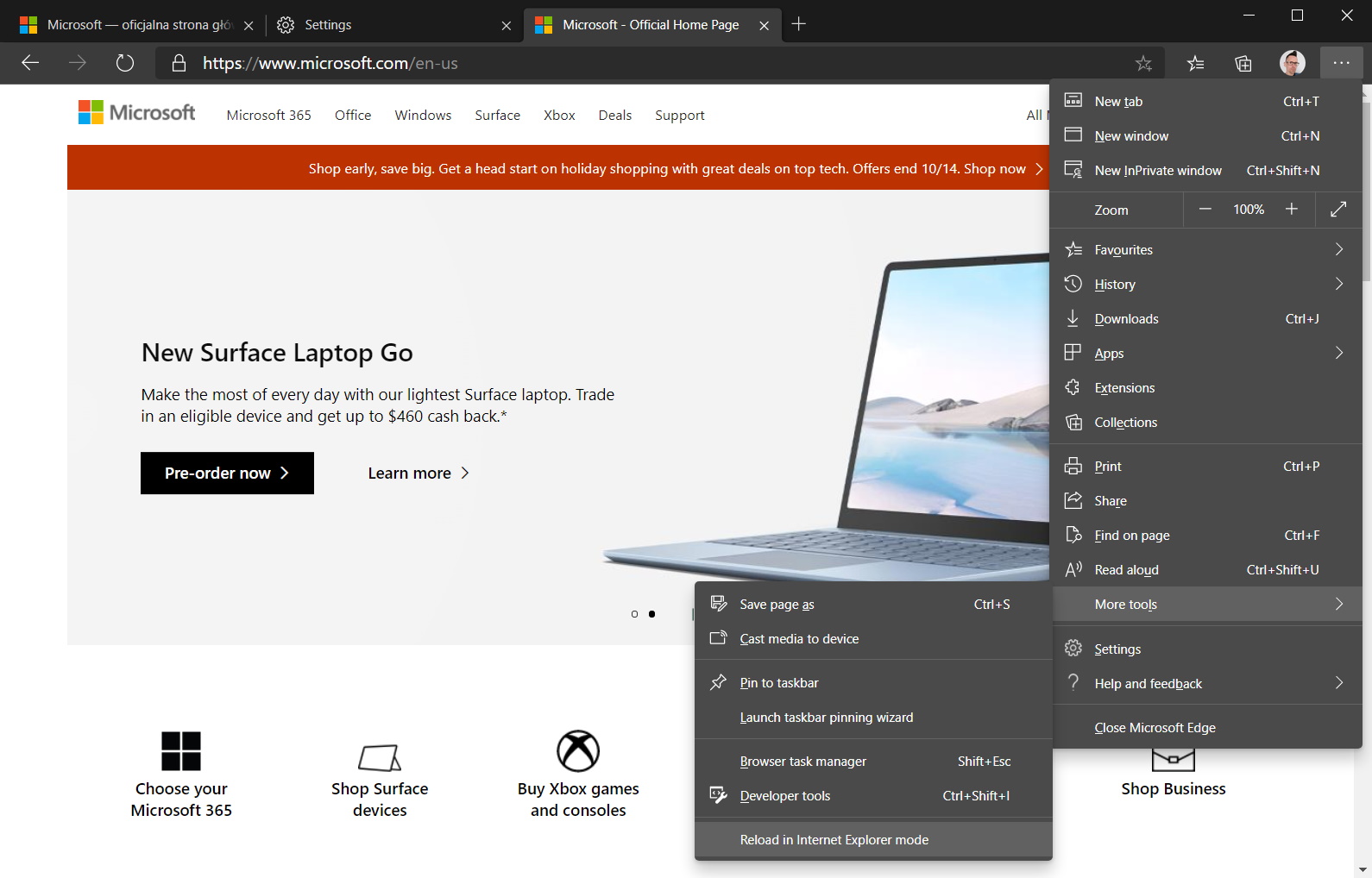Click the Developer tools icon

coord(718,795)
